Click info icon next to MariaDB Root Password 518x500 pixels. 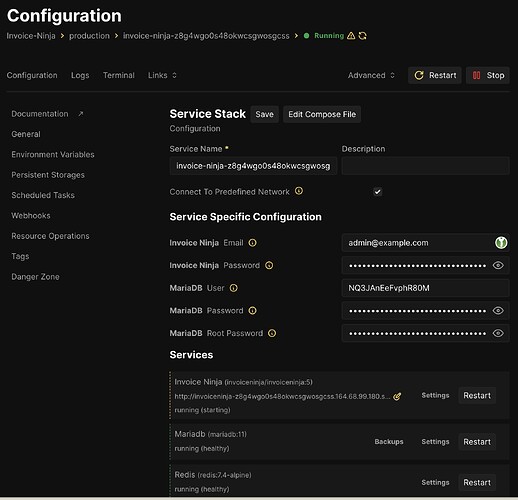(272, 333)
